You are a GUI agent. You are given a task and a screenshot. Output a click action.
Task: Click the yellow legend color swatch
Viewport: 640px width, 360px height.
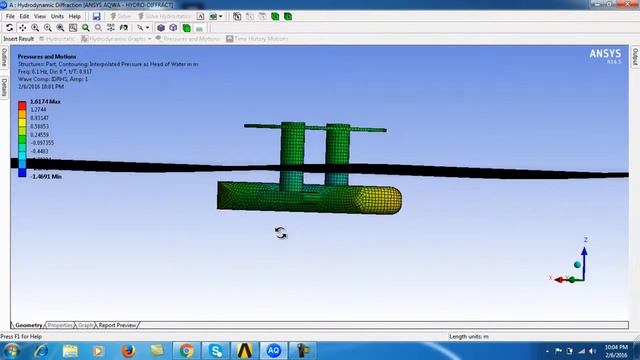(x=22, y=122)
